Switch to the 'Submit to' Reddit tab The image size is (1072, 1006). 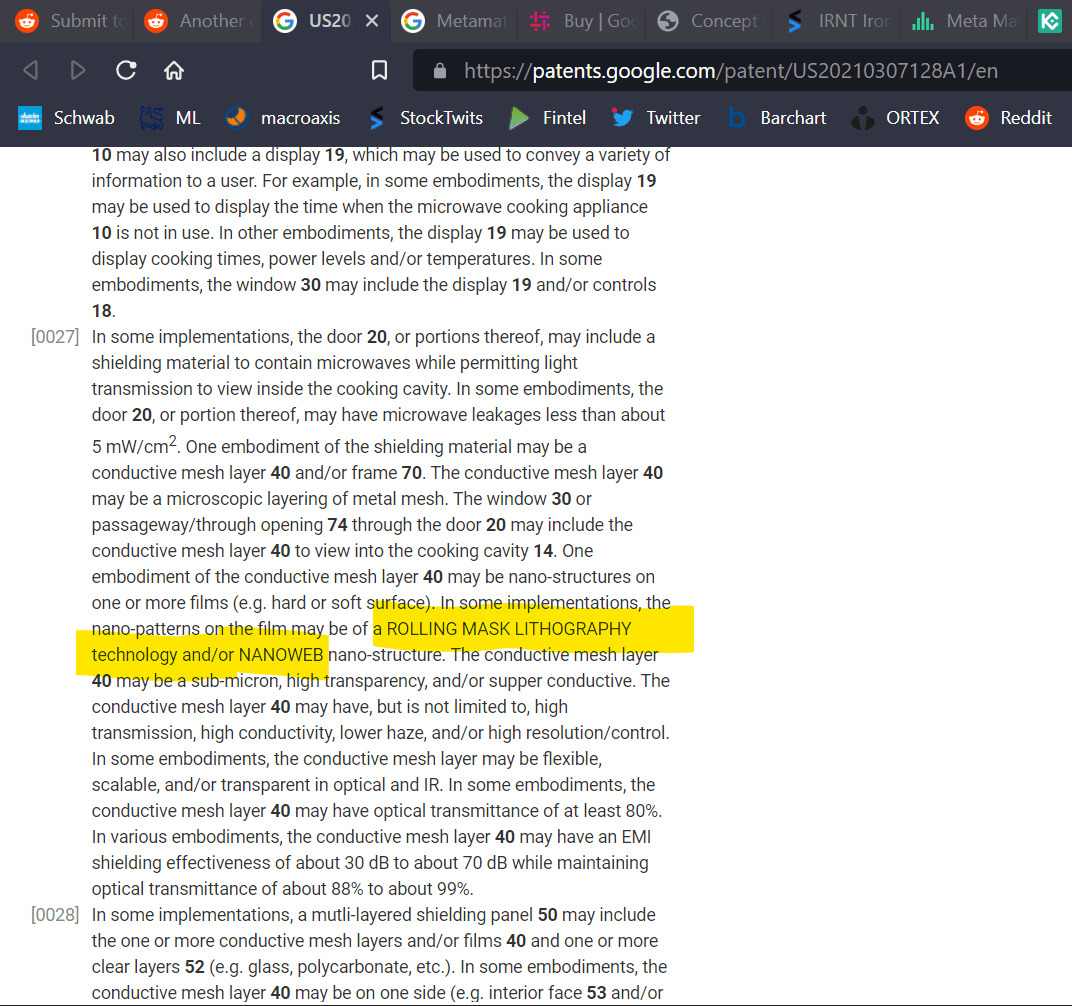tap(70, 21)
